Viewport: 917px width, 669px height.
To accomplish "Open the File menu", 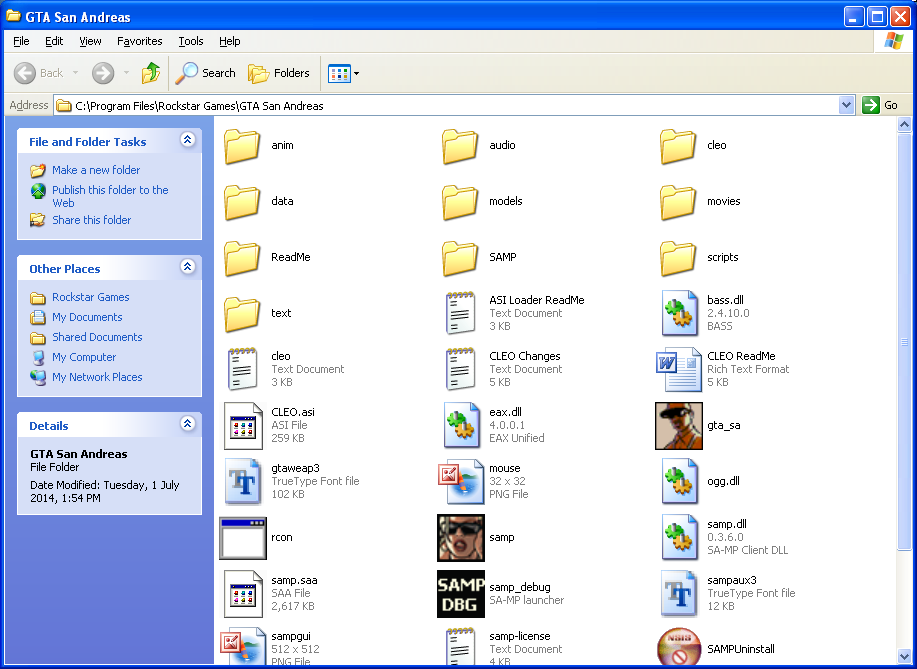I will point(21,41).
